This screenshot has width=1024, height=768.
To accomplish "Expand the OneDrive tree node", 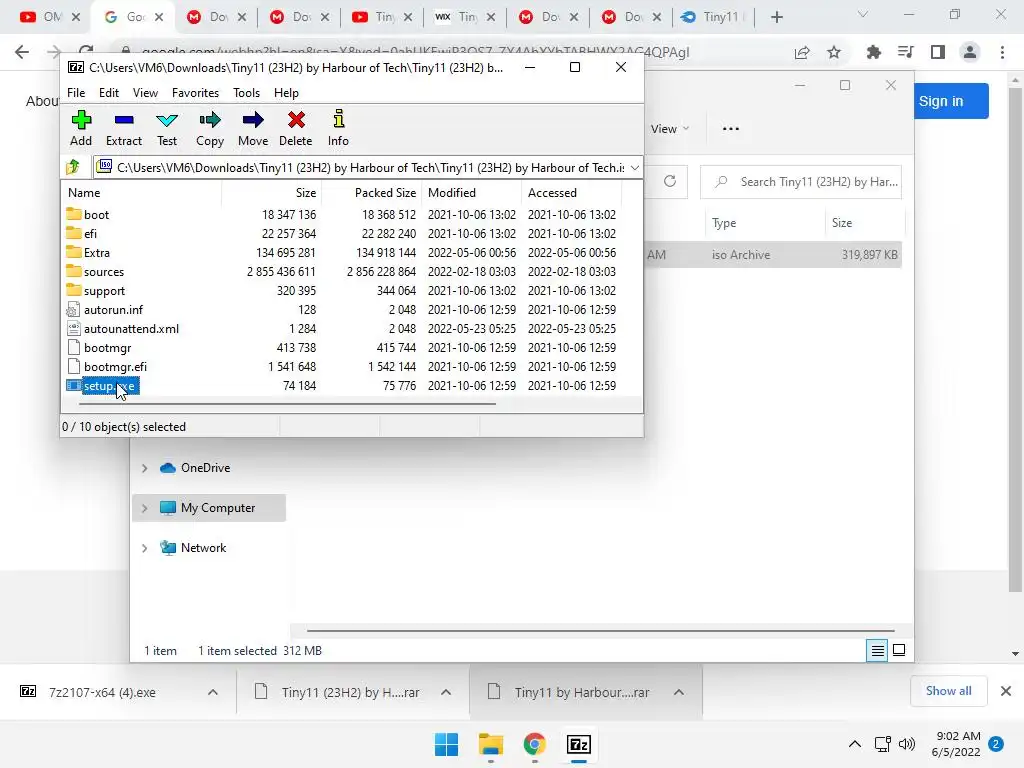I will point(144,468).
